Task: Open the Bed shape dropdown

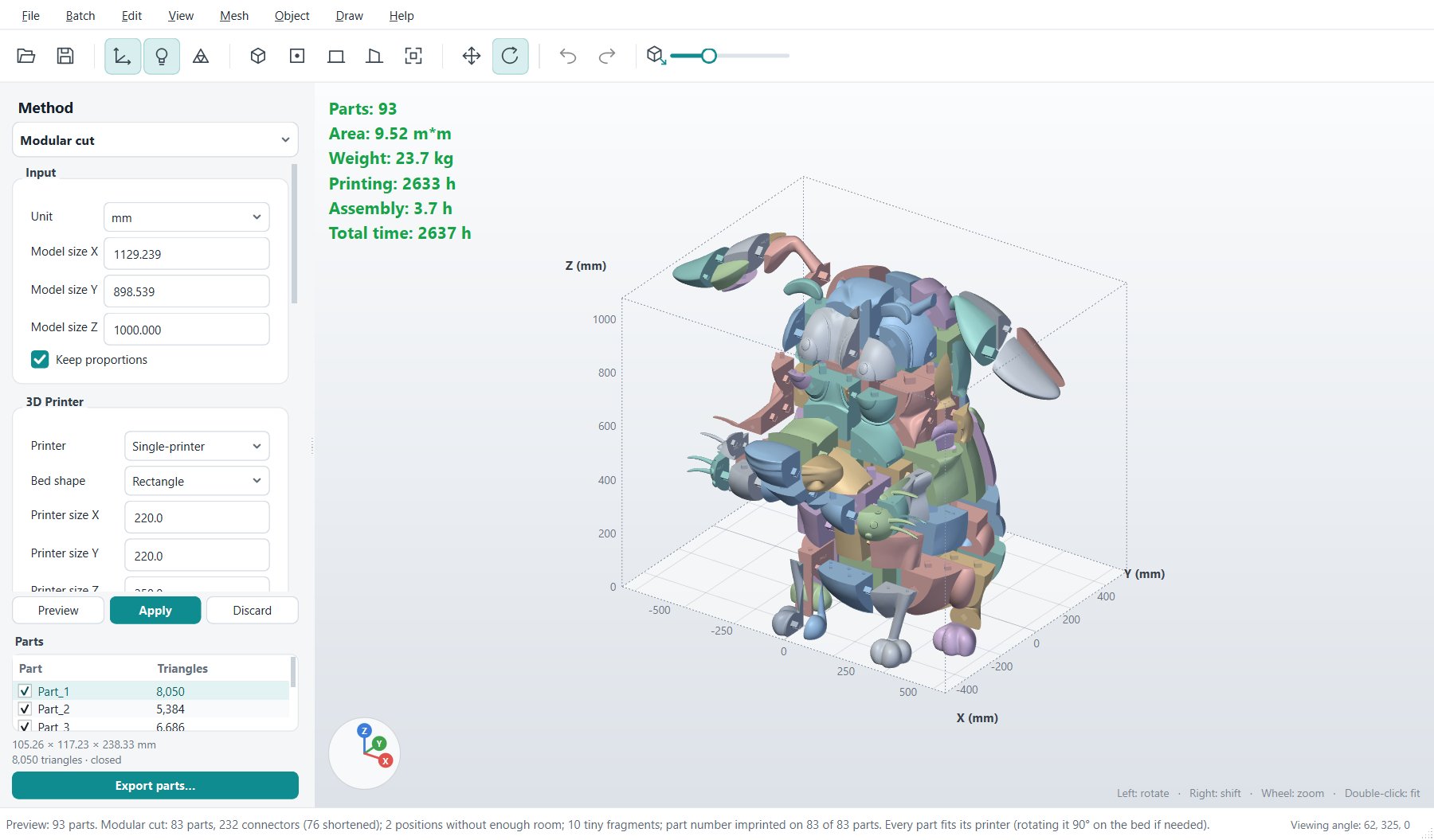Action: tap(197, 481)
